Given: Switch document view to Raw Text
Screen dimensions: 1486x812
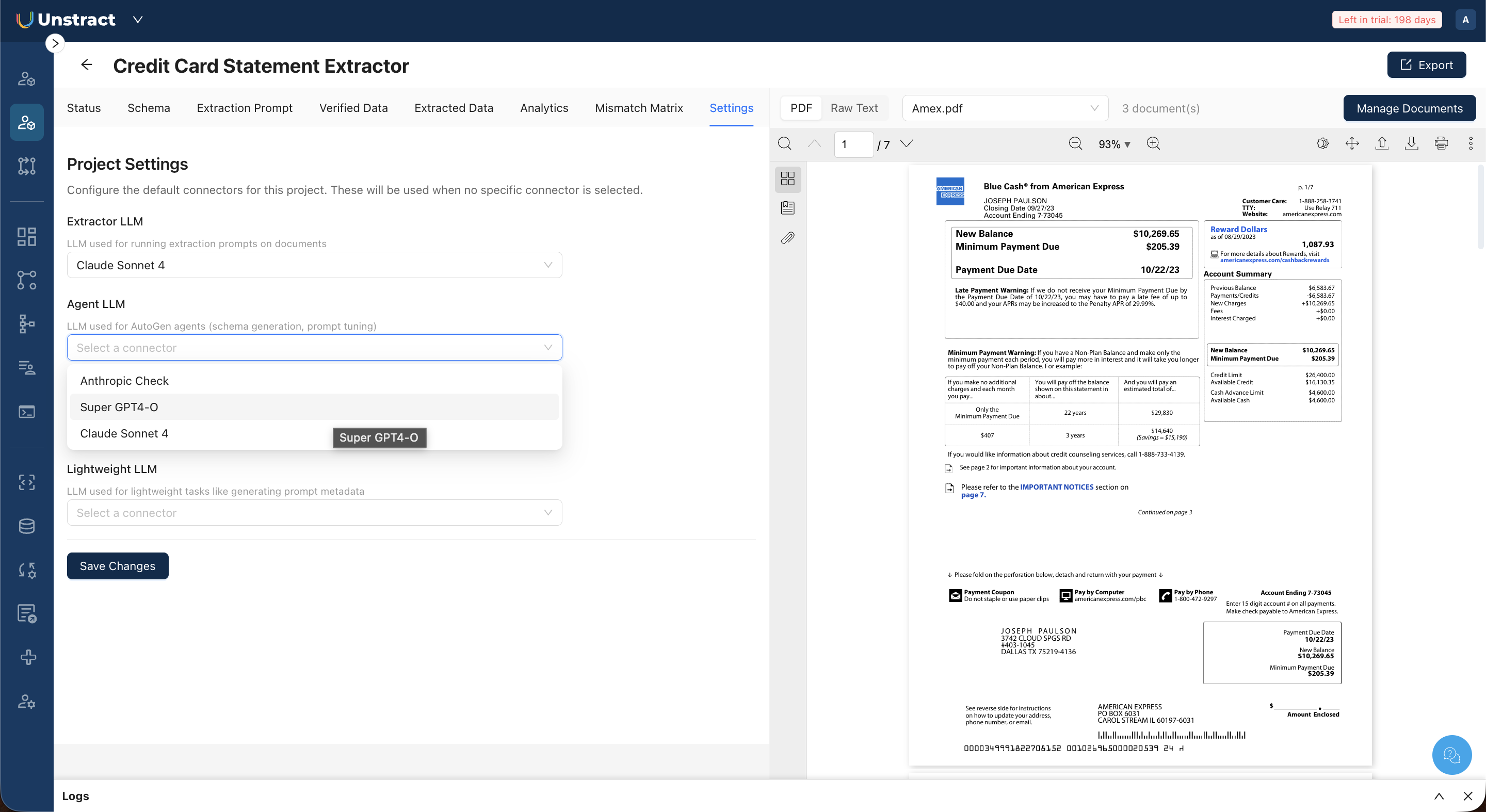Looking at the screenshot, I should click(854, 108).
